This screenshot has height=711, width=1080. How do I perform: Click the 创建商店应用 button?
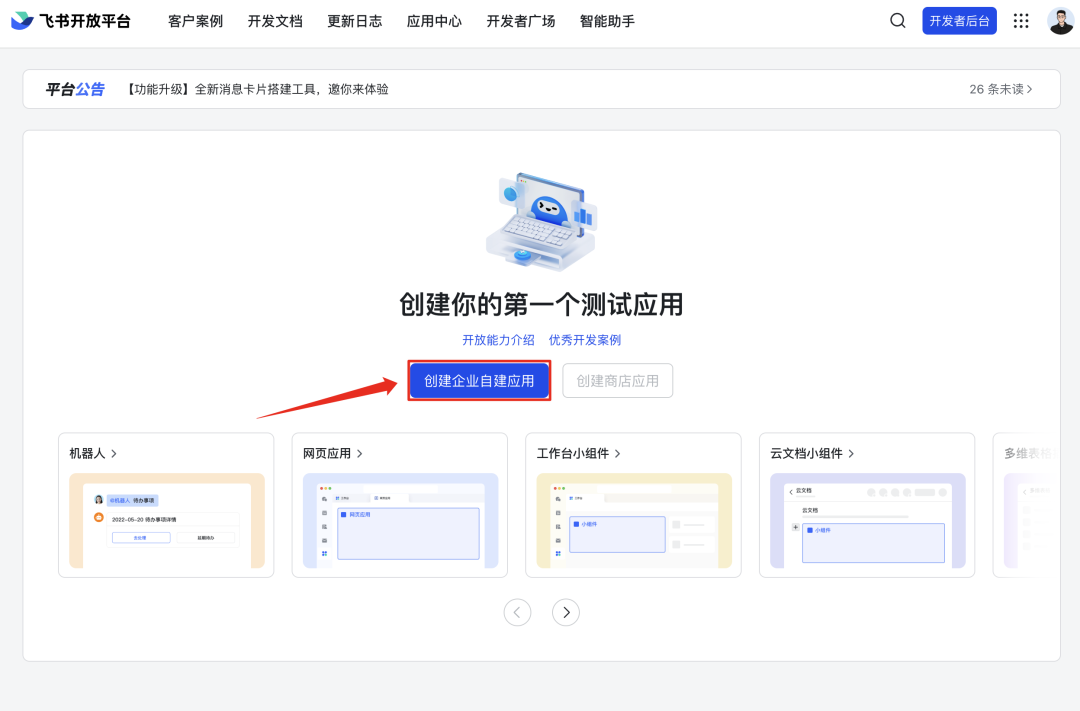[617, 380]
